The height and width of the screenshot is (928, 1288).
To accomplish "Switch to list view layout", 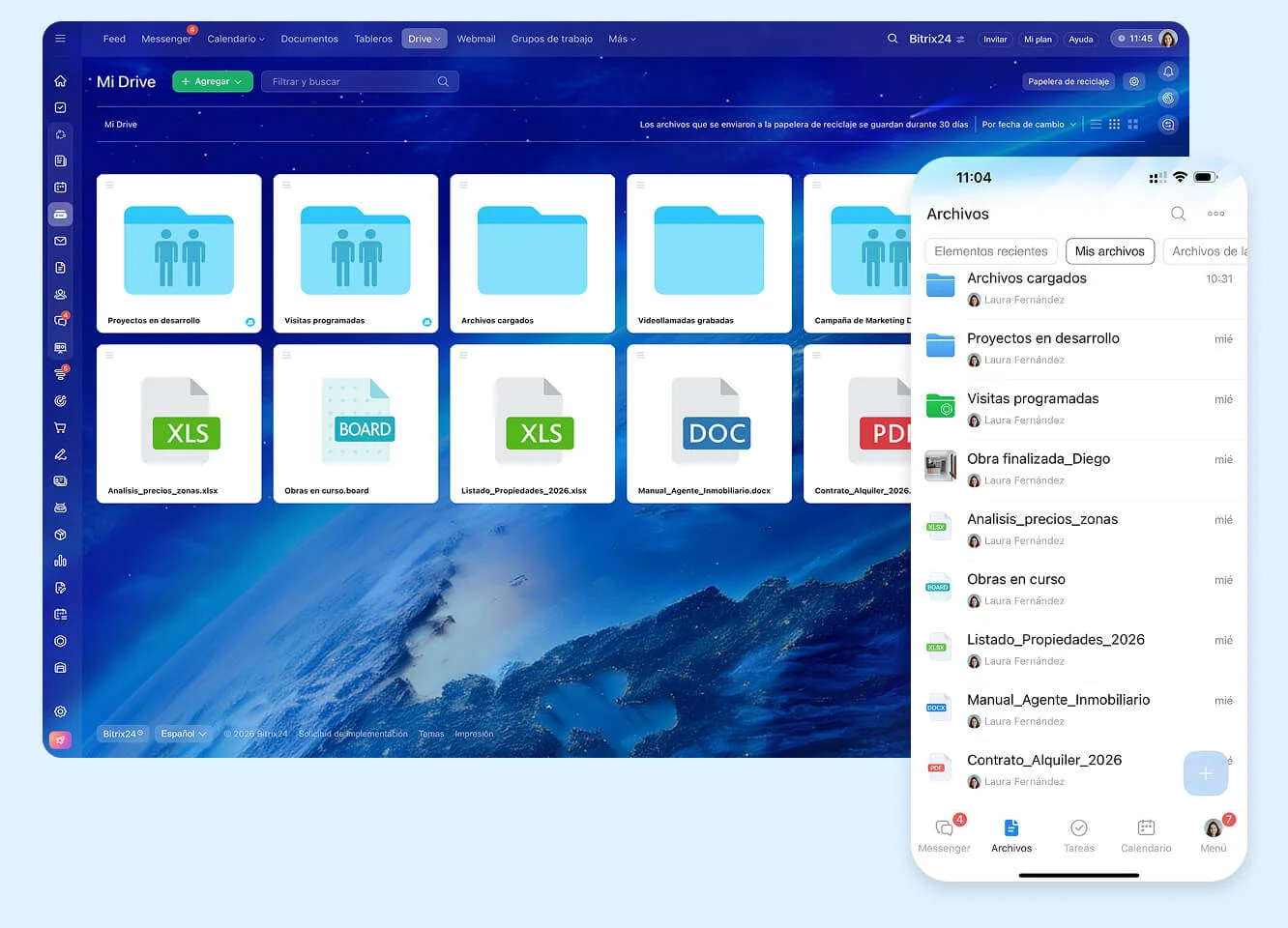I will [x=1096, y=125].
